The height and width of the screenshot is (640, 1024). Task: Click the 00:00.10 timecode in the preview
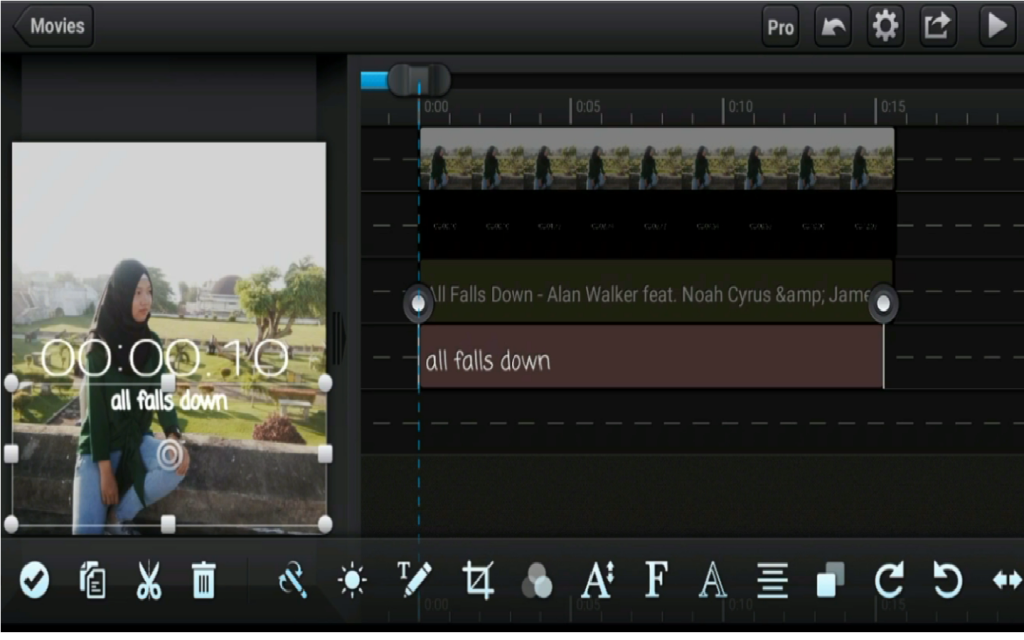[x=164, y=358]
